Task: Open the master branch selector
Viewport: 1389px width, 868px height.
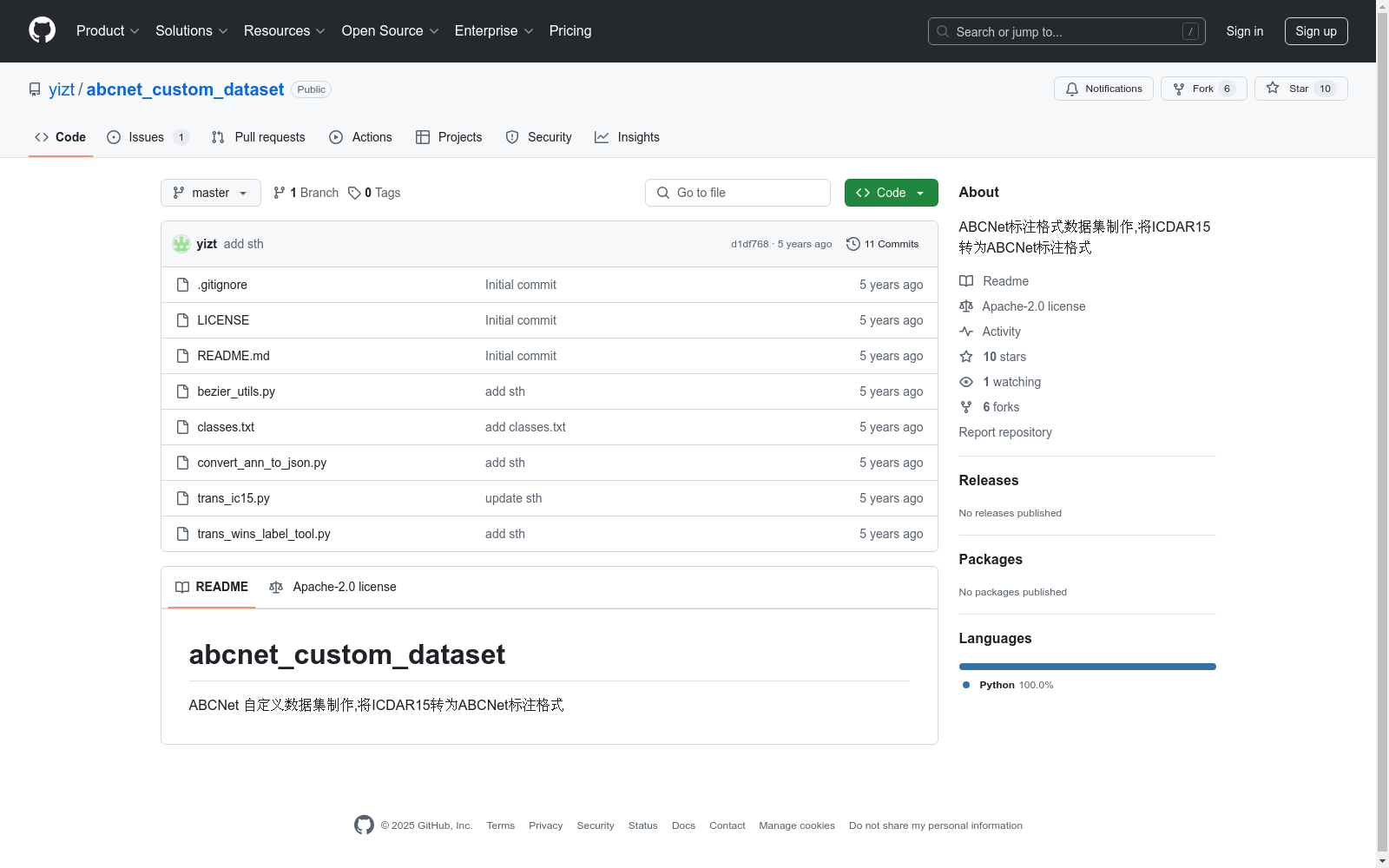Action: (x=211, y=193)
